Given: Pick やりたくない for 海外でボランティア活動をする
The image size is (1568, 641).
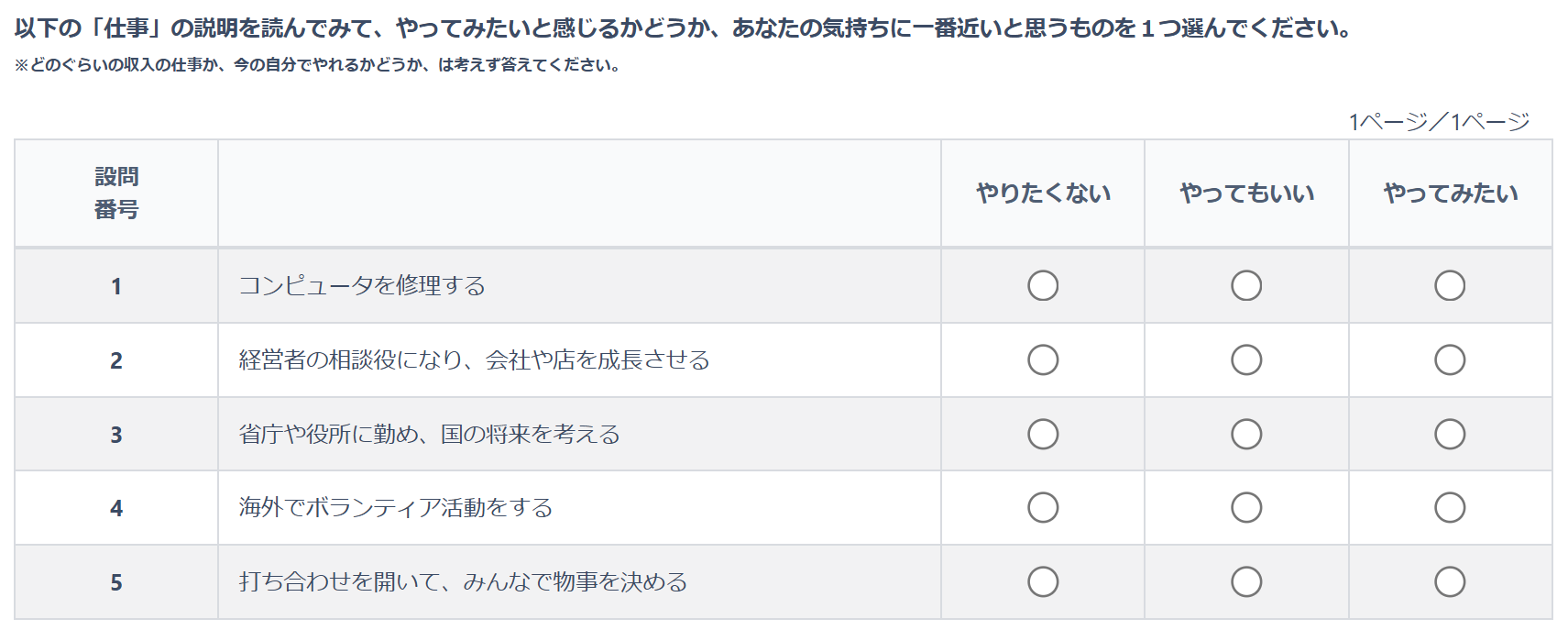Looking at the screenshot, I should [1043, 507].
